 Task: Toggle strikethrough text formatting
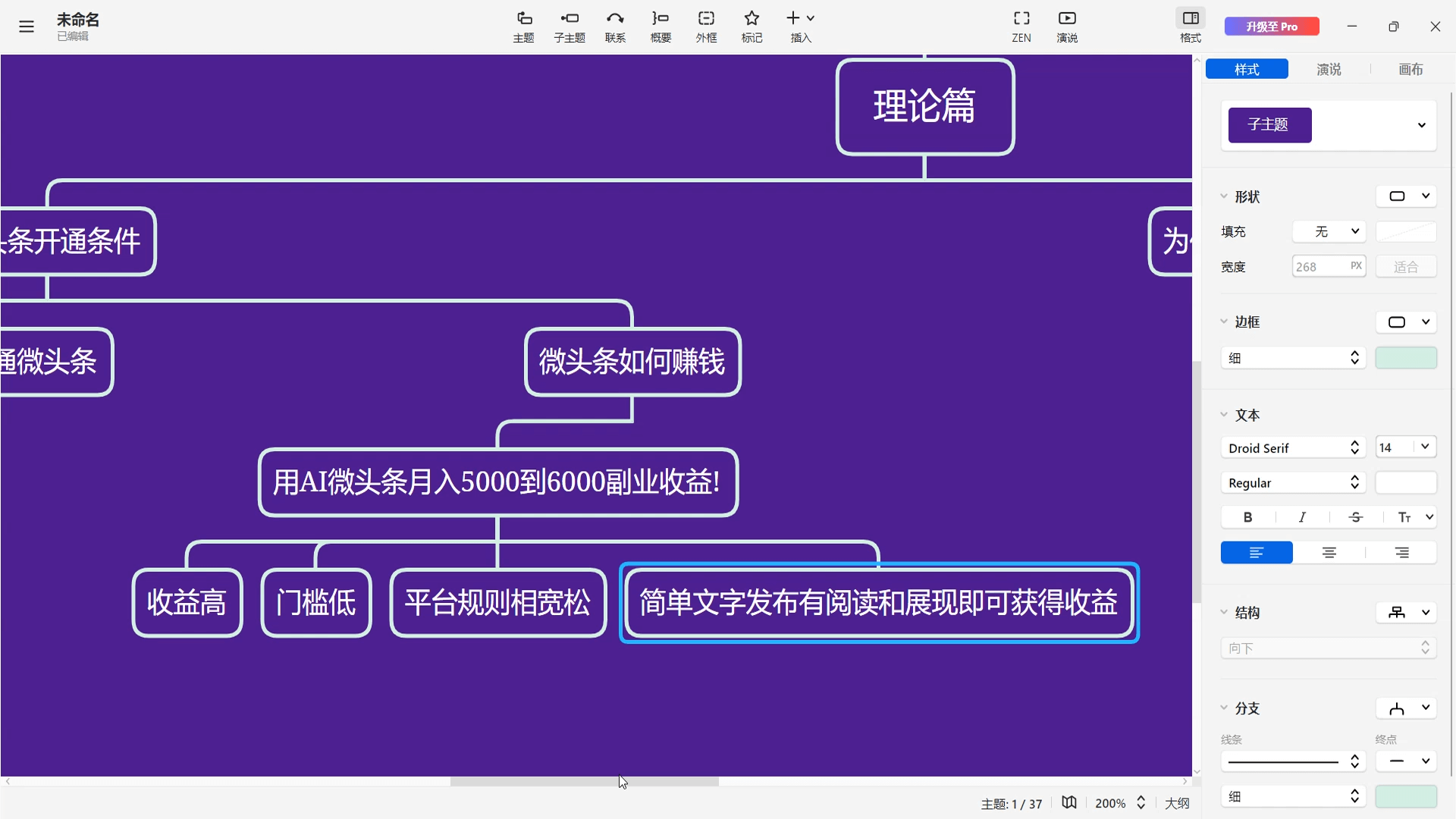pyautogui.click(x=1356, y=517)
